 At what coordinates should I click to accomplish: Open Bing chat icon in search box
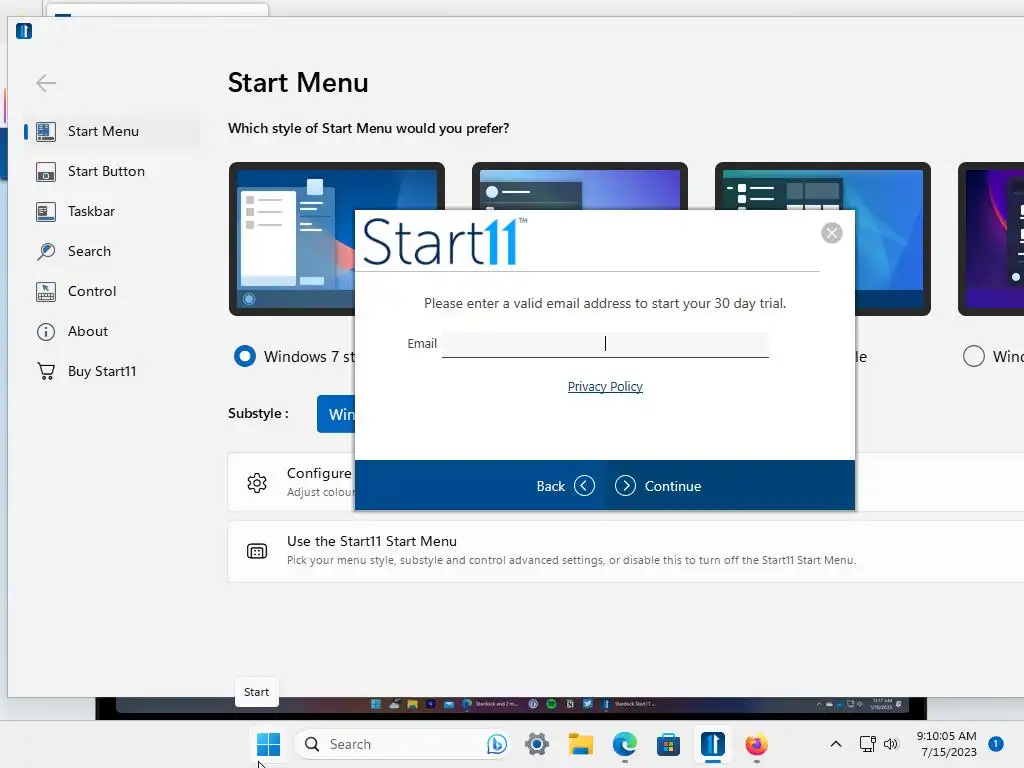click(496, 744)
